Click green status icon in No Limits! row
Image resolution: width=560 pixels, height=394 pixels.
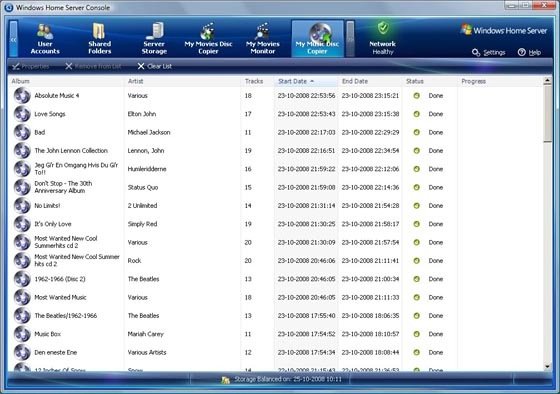pos(416,206)
